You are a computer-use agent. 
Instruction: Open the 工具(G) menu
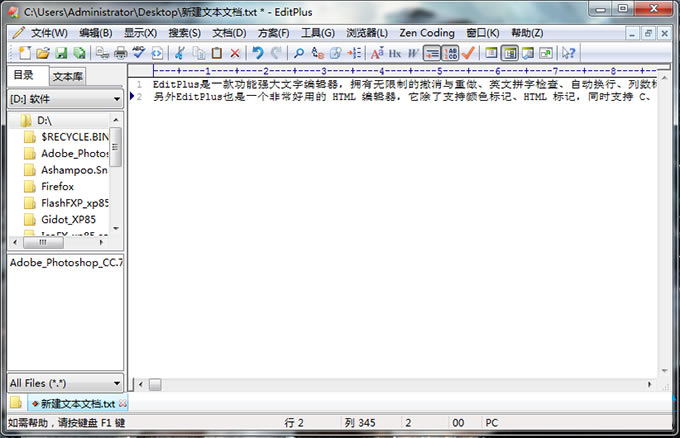[x=318, y=33]
